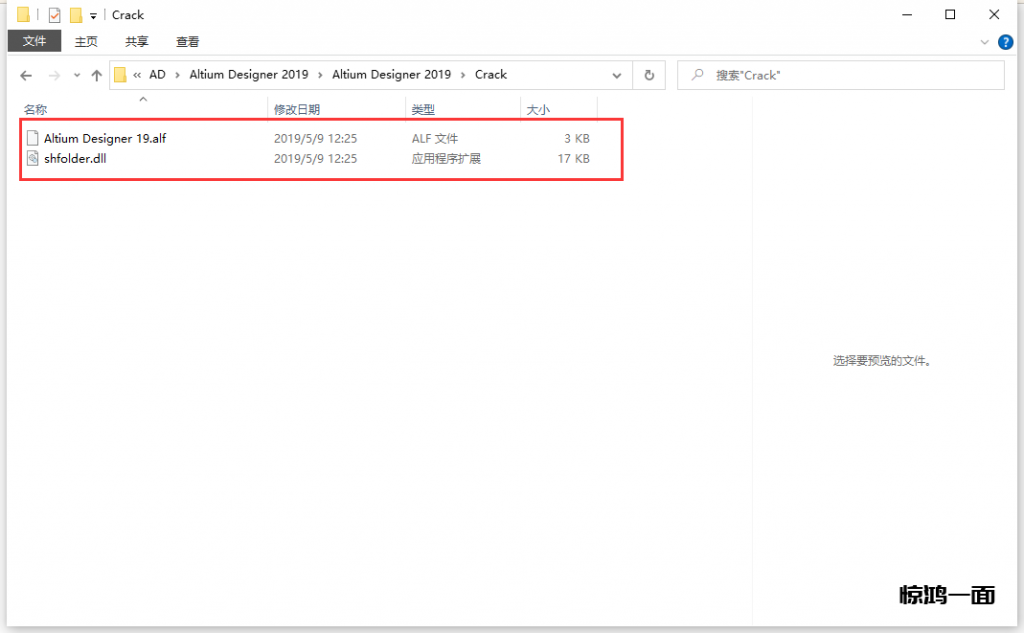
Task: Click the Properties icon in quick access toolbar
Action: (x=54, y=15)
